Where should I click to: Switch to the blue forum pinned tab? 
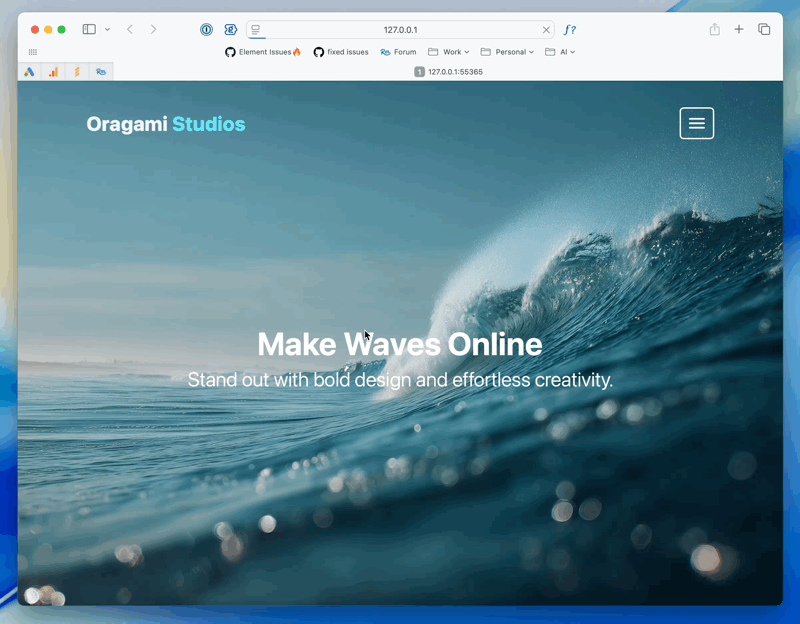[x=101, y=72]
